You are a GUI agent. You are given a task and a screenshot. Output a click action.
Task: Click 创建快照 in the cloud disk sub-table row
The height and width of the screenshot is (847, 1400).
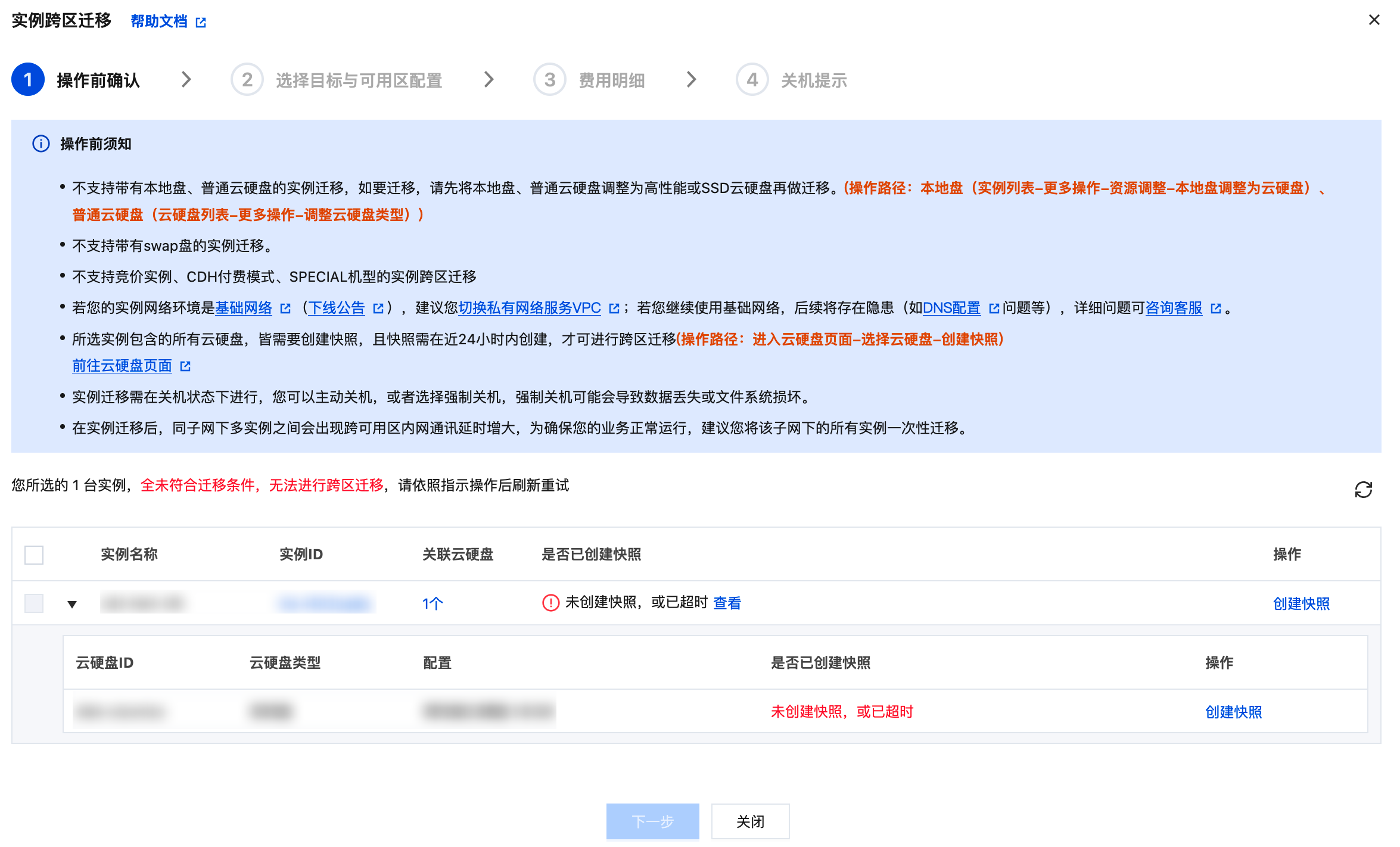tap(1233, 712)
